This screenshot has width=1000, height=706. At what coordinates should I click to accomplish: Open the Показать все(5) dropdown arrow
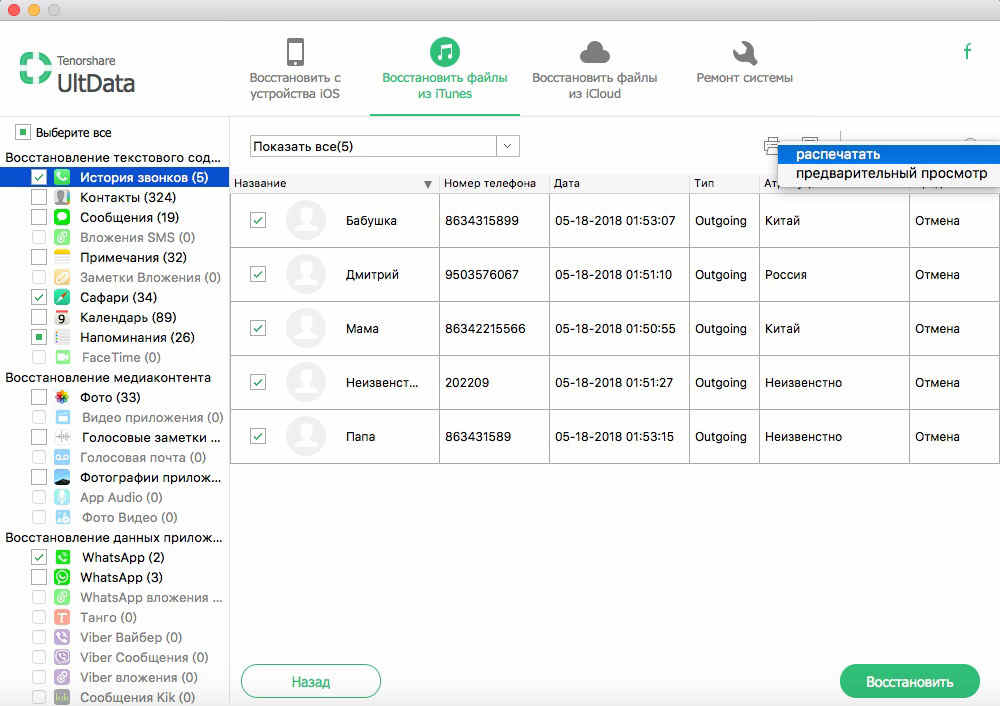(508, 146)
